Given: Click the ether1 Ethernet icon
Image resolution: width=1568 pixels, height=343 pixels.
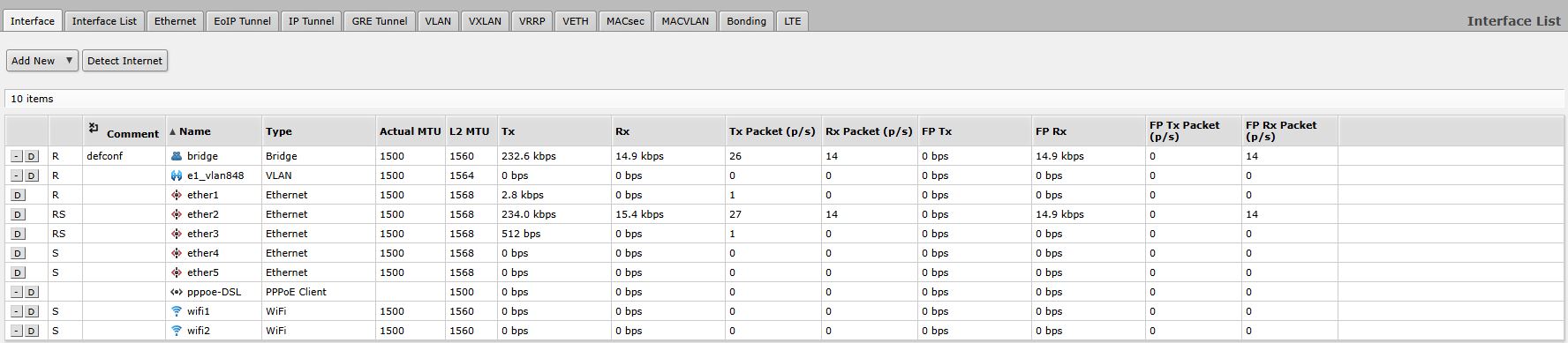Looking at the screenshot, I should click(x=177, y=195).
